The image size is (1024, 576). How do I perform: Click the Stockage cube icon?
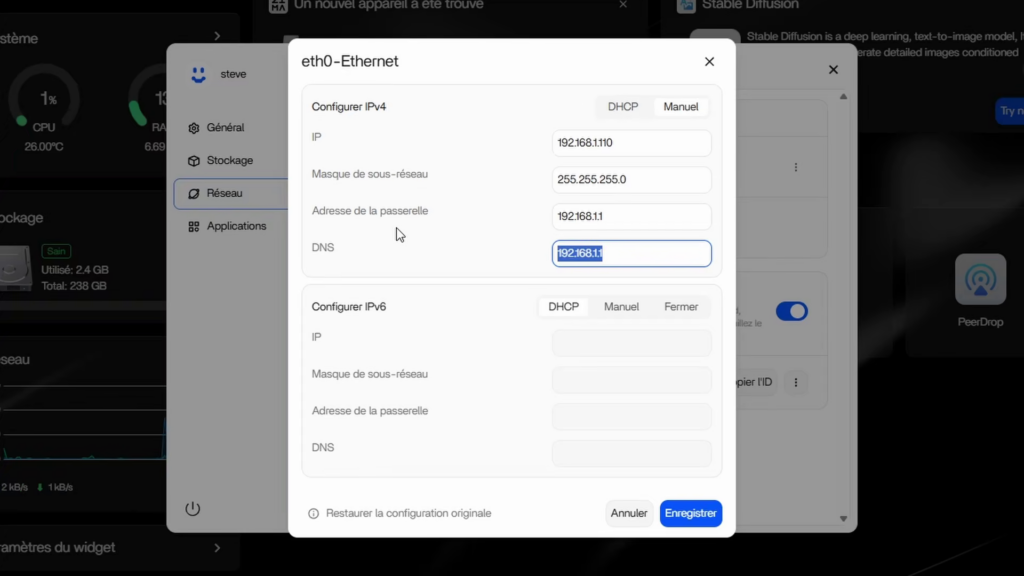tap(194, 161)
